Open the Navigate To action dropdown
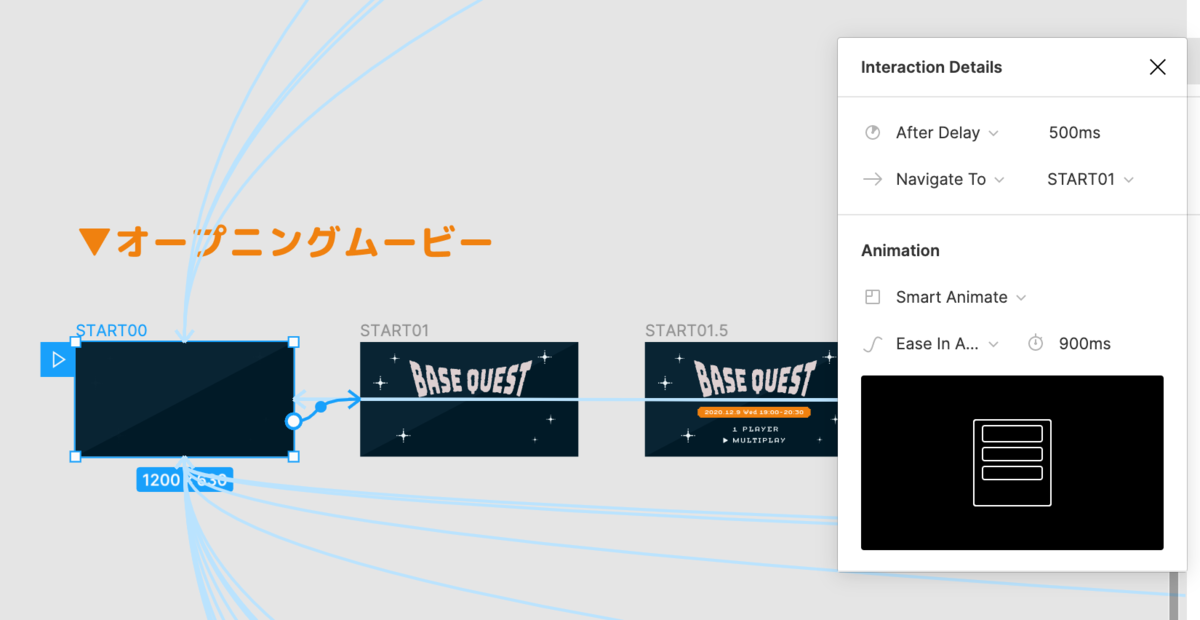The image size is (1200, 620). 950,180
